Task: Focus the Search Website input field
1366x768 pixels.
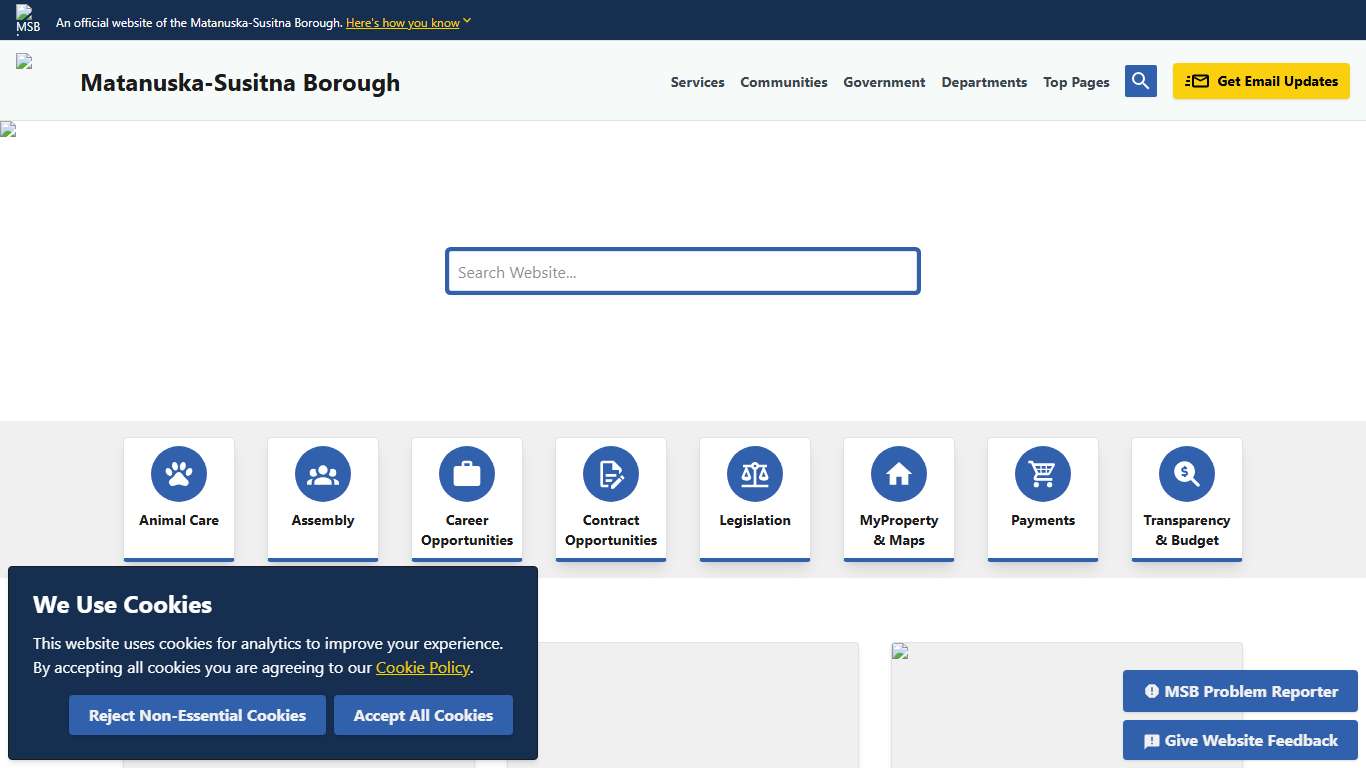Action: point(682,272)
